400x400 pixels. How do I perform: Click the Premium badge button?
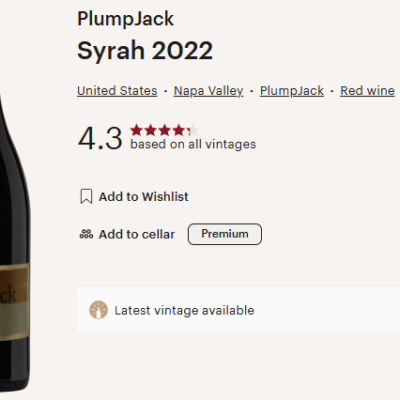coord(225,234)
